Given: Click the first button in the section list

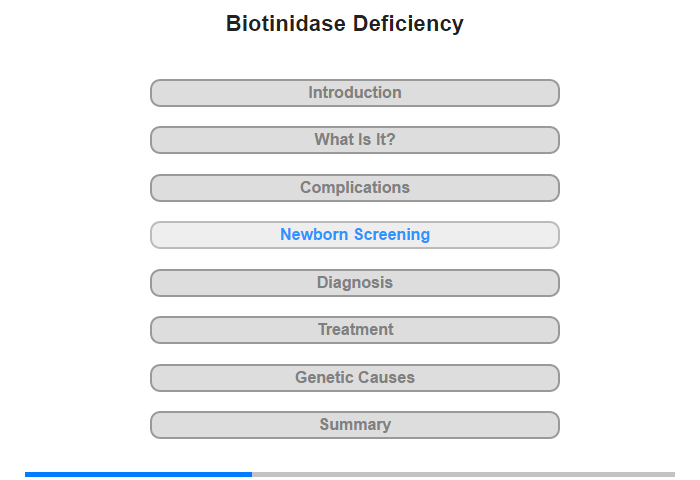Looking at the screenshot, I should [x=355, y=93].
